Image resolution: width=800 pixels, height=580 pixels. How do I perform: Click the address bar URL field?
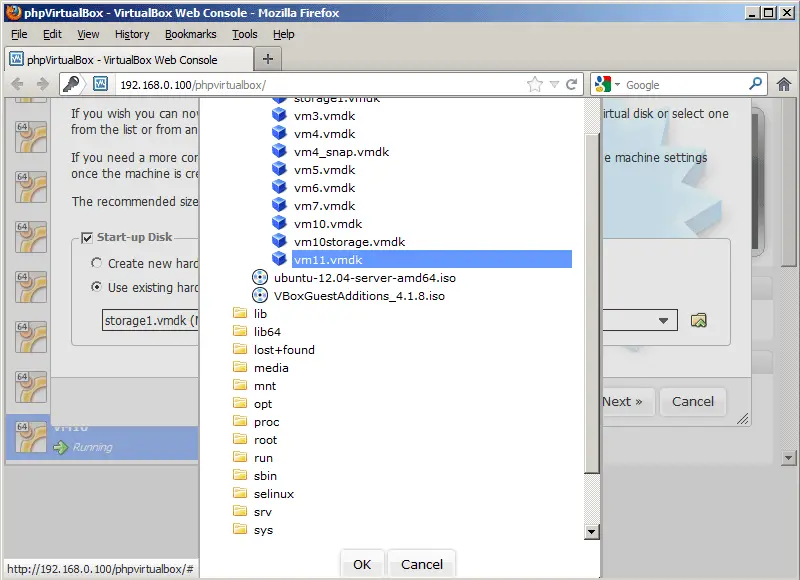[x=321, y=85]
